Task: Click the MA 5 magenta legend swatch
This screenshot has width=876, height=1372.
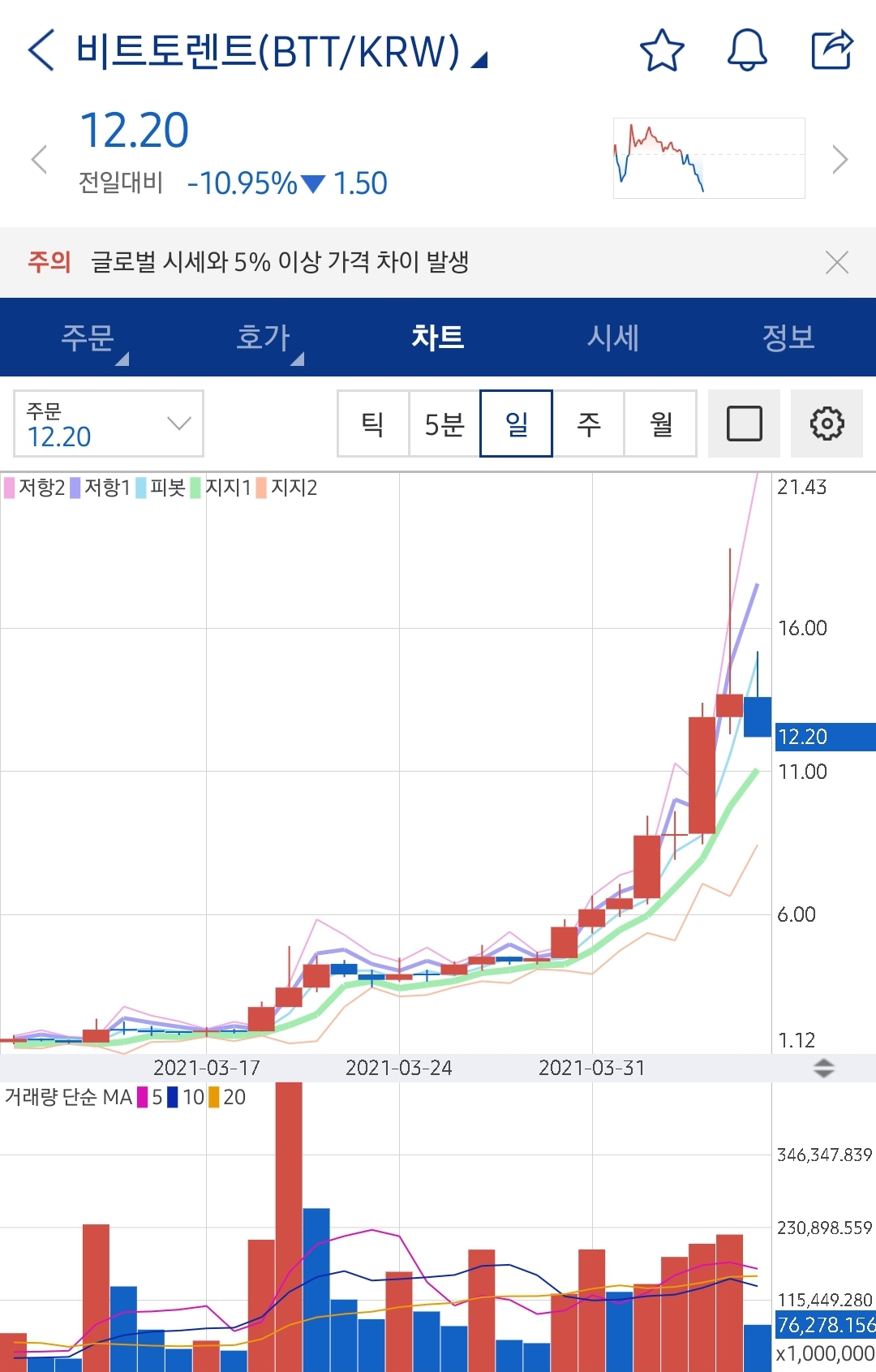Action: (143, 1098)
